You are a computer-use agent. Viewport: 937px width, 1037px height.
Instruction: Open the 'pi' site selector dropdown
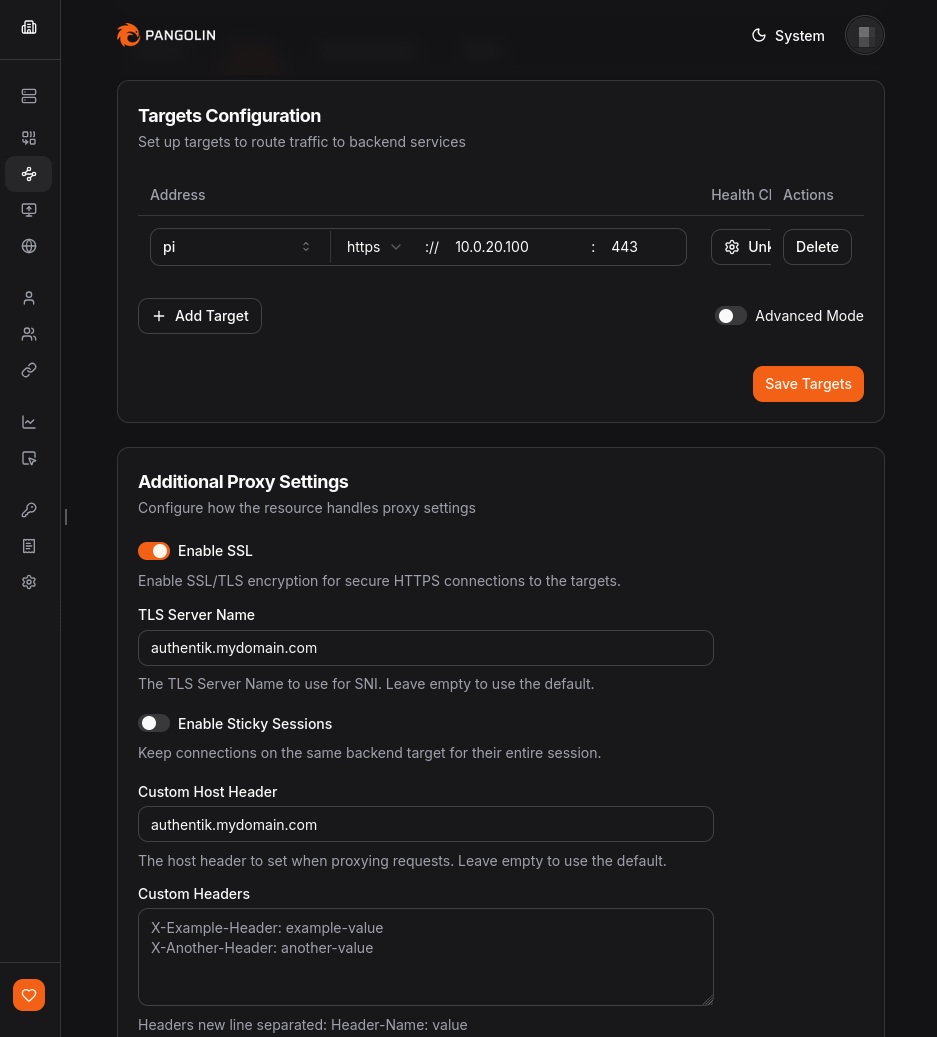point(238,247)
